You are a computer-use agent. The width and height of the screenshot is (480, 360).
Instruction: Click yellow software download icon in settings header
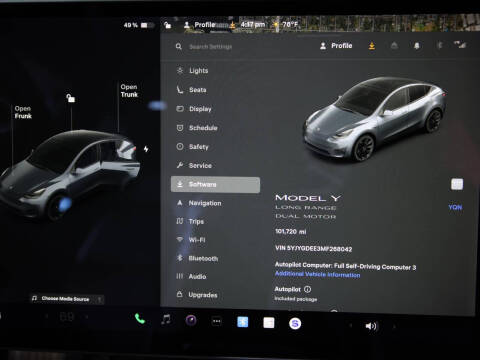click(372, 46)
